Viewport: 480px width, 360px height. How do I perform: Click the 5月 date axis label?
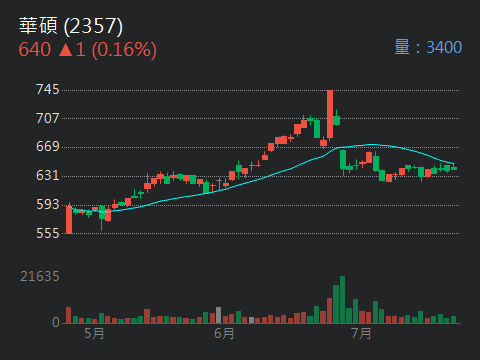(x=94, y=334)
